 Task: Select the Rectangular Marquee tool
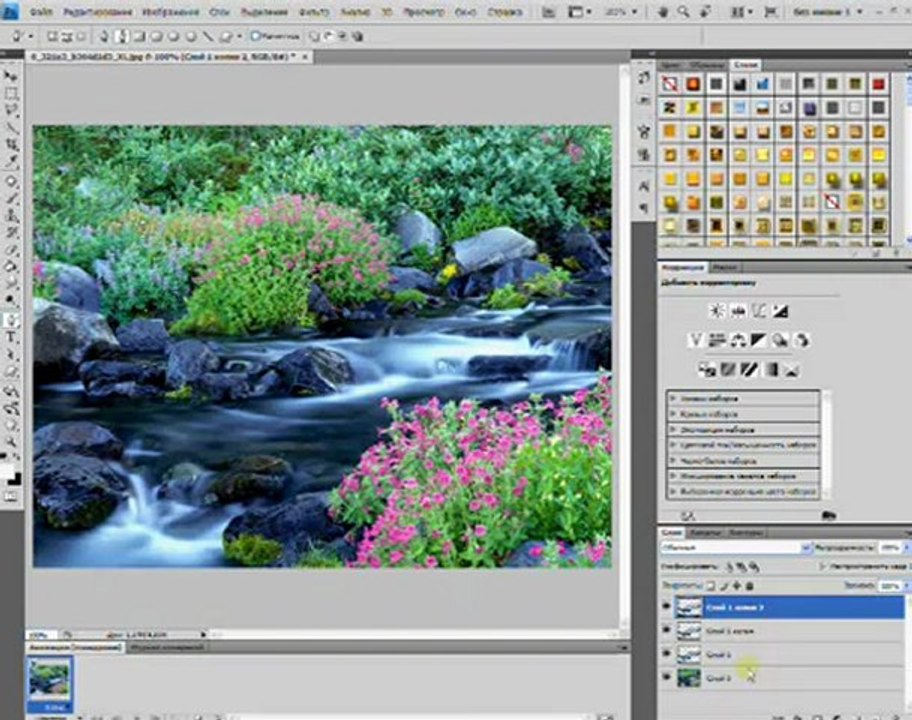(x=10, y=93)
